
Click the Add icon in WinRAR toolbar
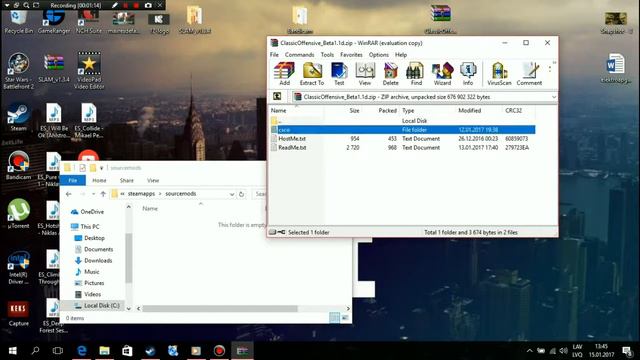click(x=284, y=73)
